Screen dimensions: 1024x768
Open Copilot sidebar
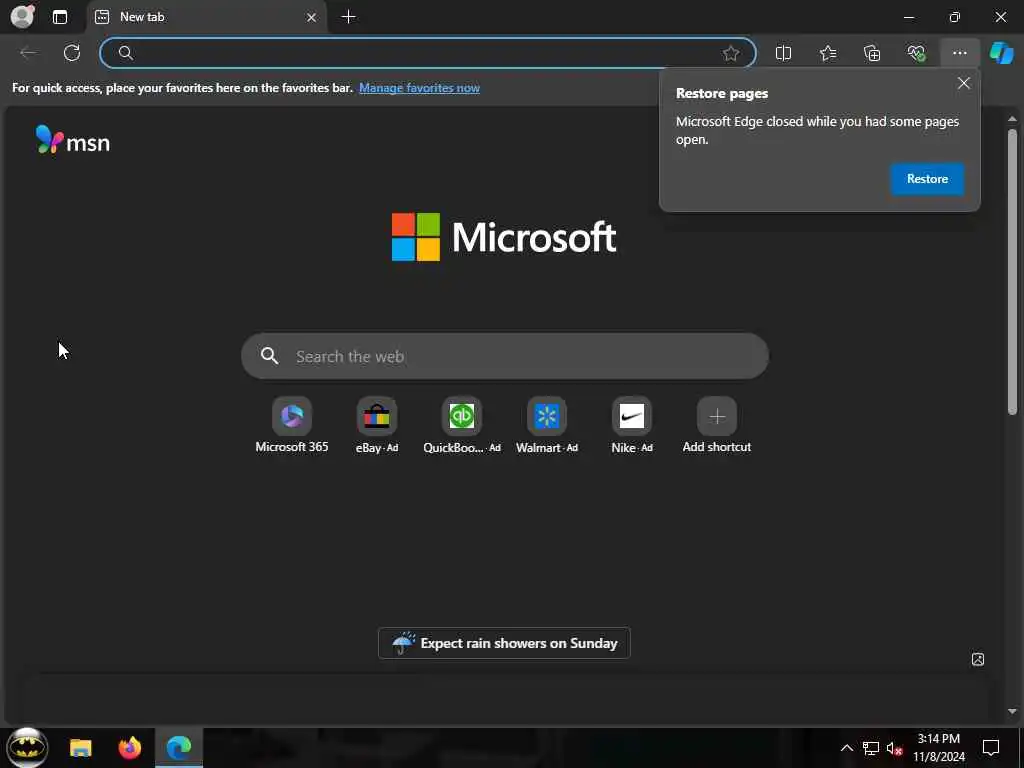point(1002,53)
